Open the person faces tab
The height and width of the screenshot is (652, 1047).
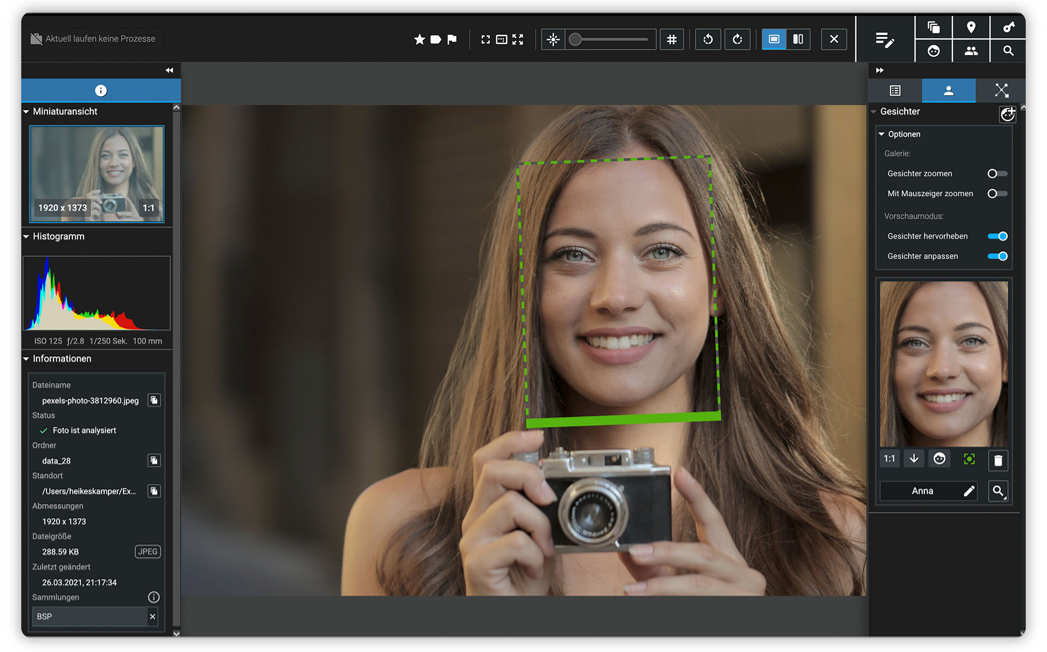pos(948,90)
